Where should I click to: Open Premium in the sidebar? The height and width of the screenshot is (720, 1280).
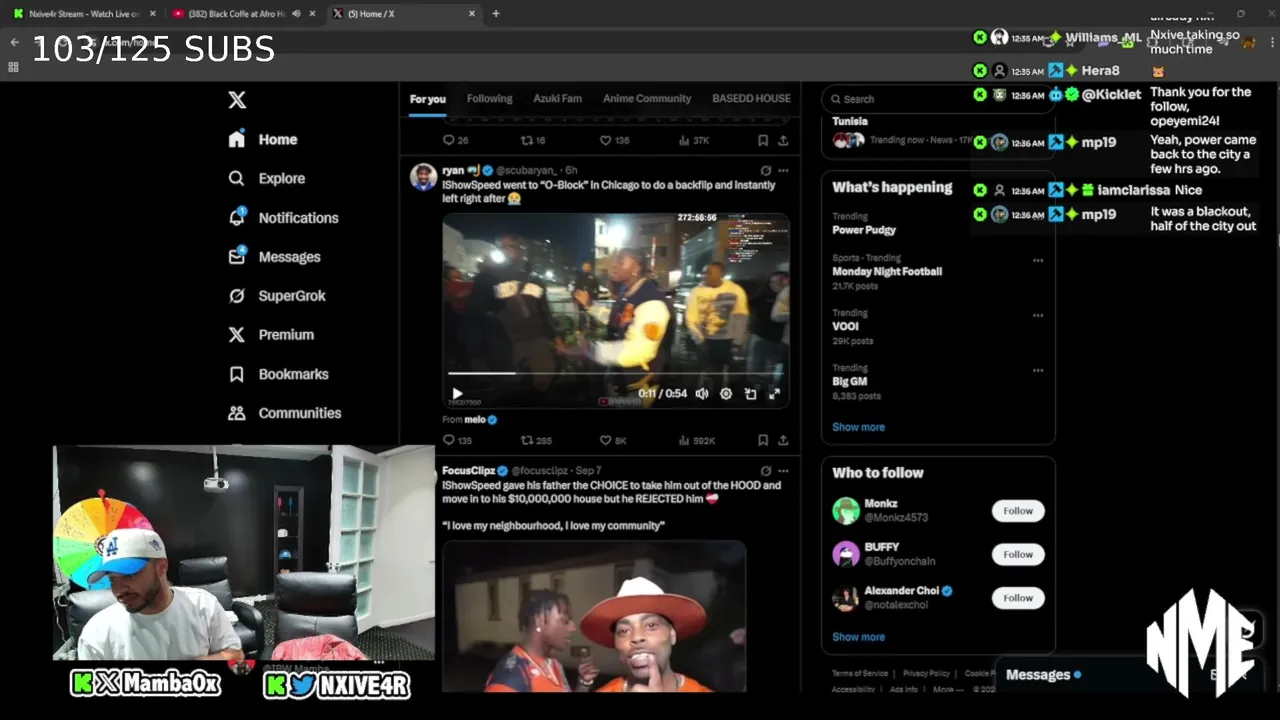coord(271,335)
